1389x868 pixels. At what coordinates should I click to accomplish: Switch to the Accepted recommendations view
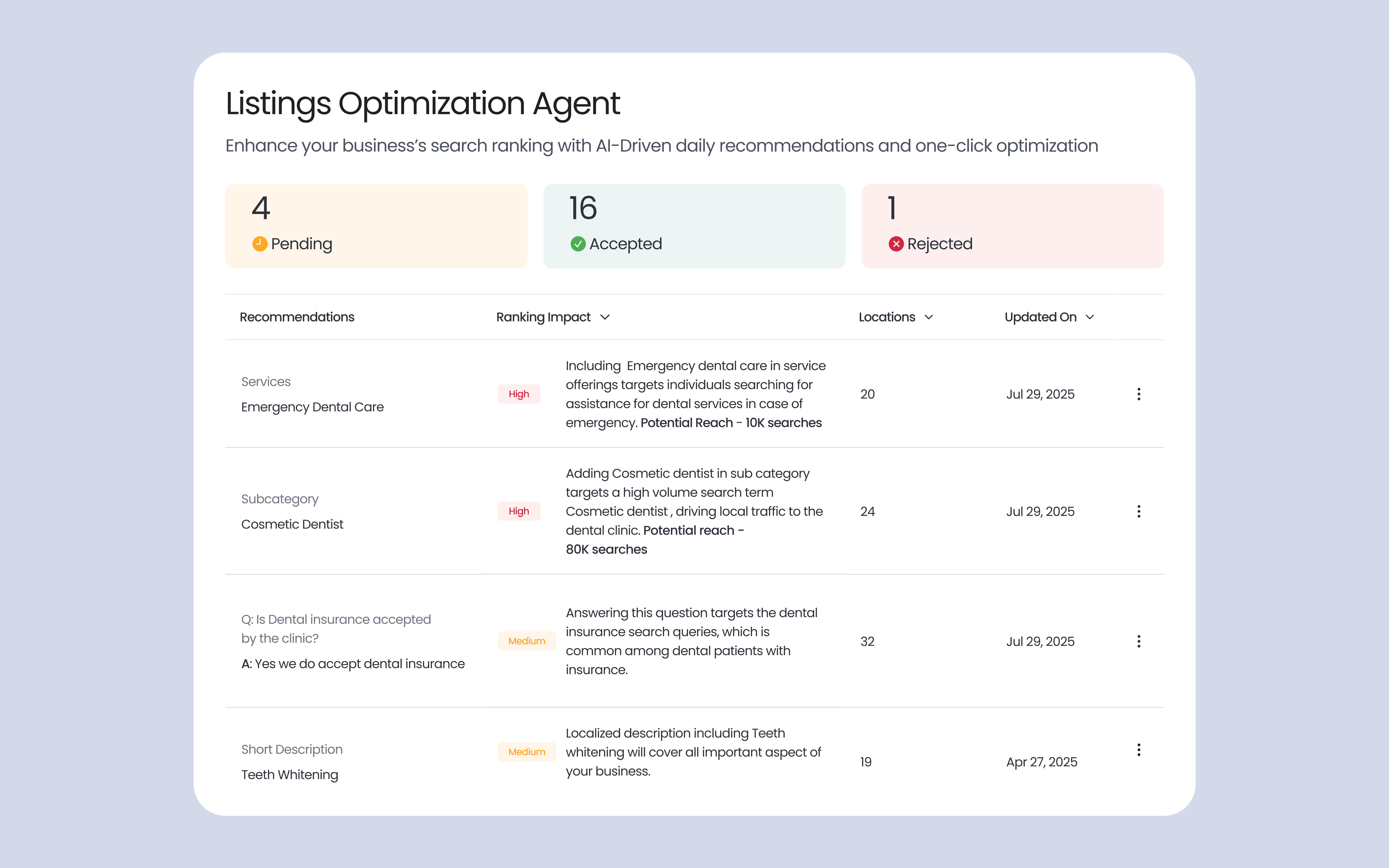pos(694,226)
